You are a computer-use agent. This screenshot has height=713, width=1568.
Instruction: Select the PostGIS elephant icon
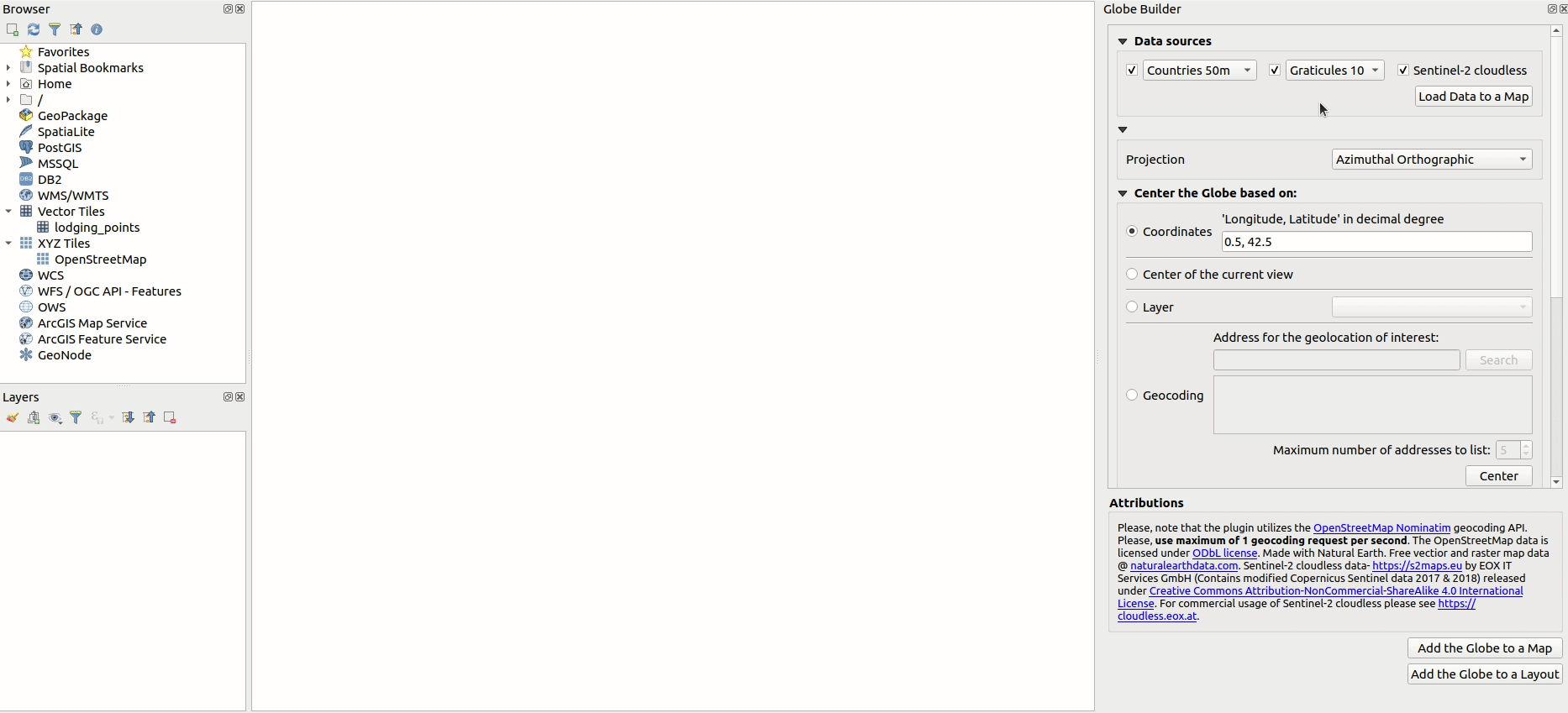26,148
